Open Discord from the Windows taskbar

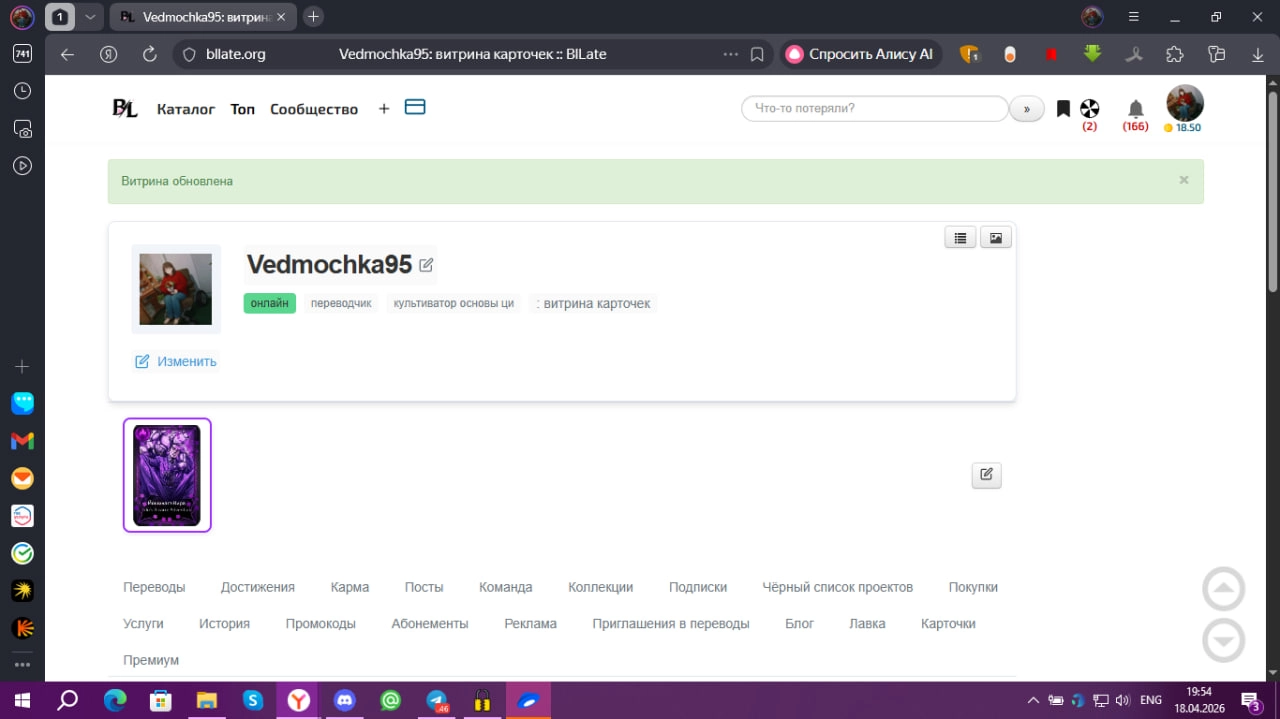coord(345,700)
